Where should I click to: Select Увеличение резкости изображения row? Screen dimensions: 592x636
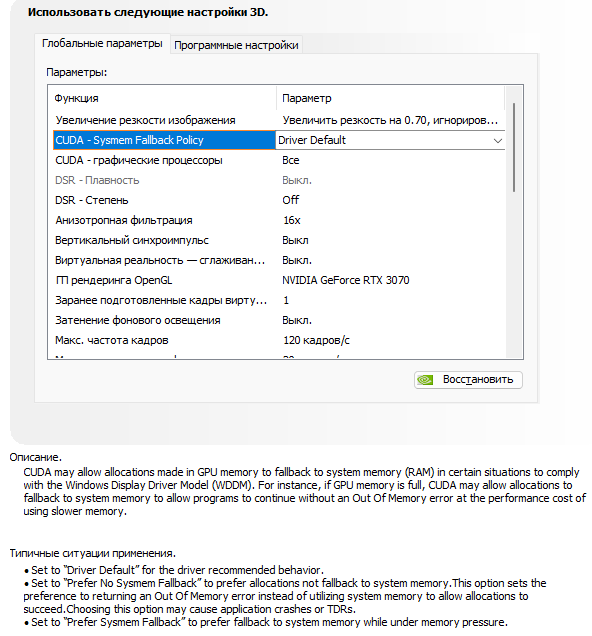279,120
